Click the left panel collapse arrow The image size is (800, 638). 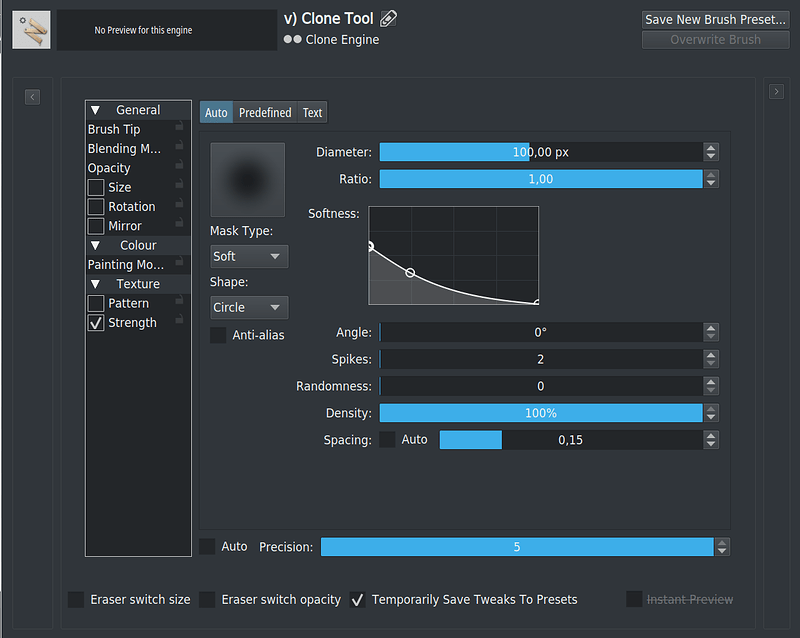pos(32,97)
